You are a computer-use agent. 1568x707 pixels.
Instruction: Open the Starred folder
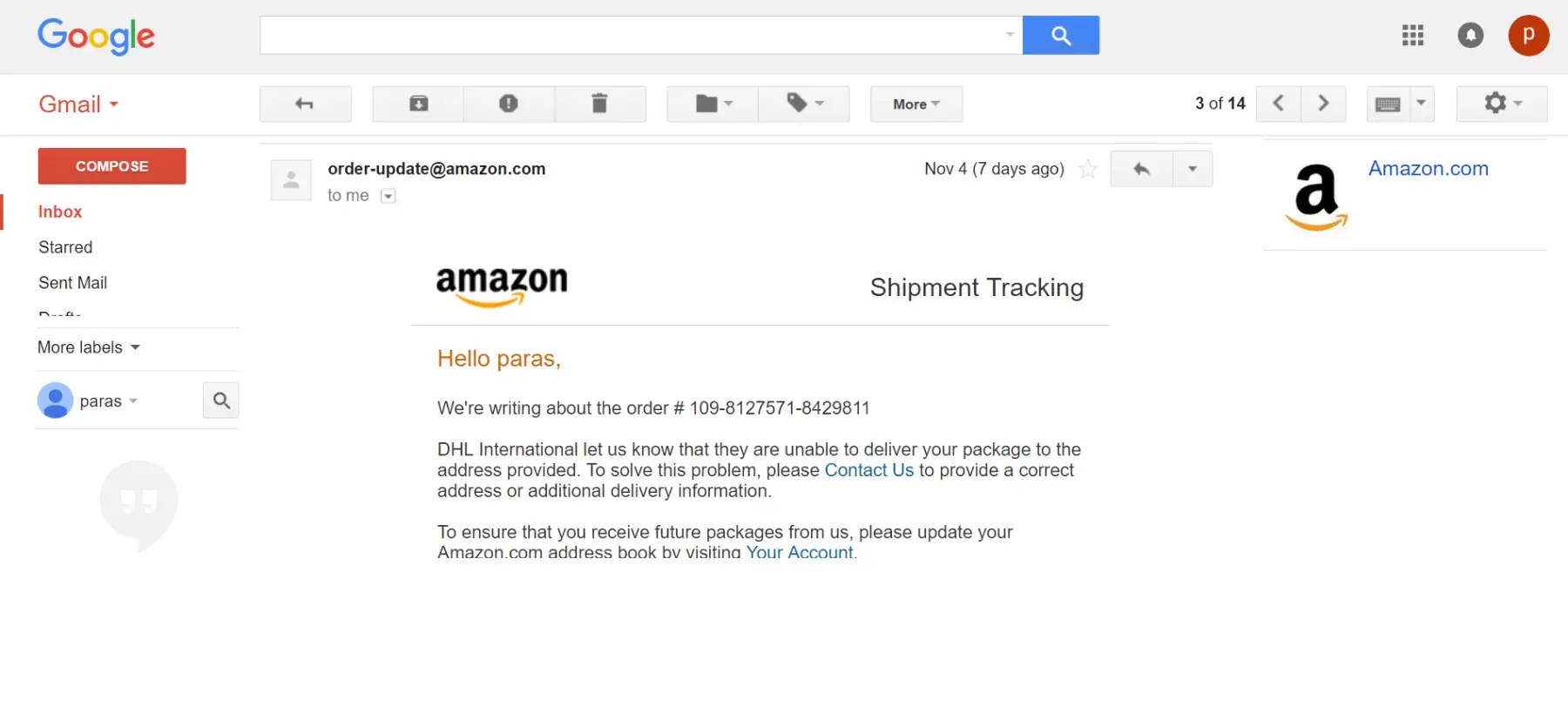coord(65,247)
